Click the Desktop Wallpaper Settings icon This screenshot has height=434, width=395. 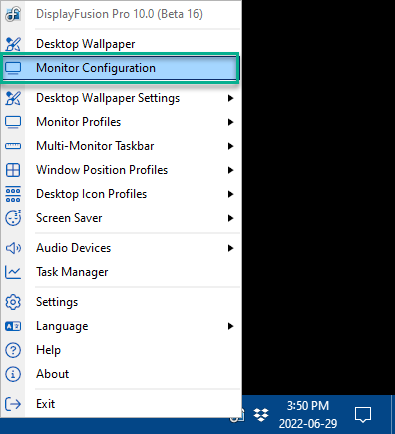point(13,98)
